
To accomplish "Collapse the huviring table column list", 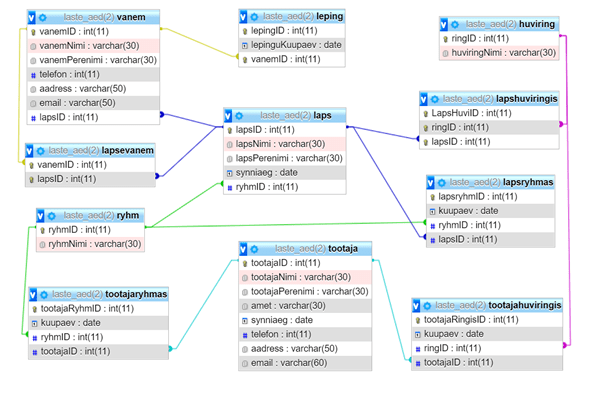I will point(446,23).
